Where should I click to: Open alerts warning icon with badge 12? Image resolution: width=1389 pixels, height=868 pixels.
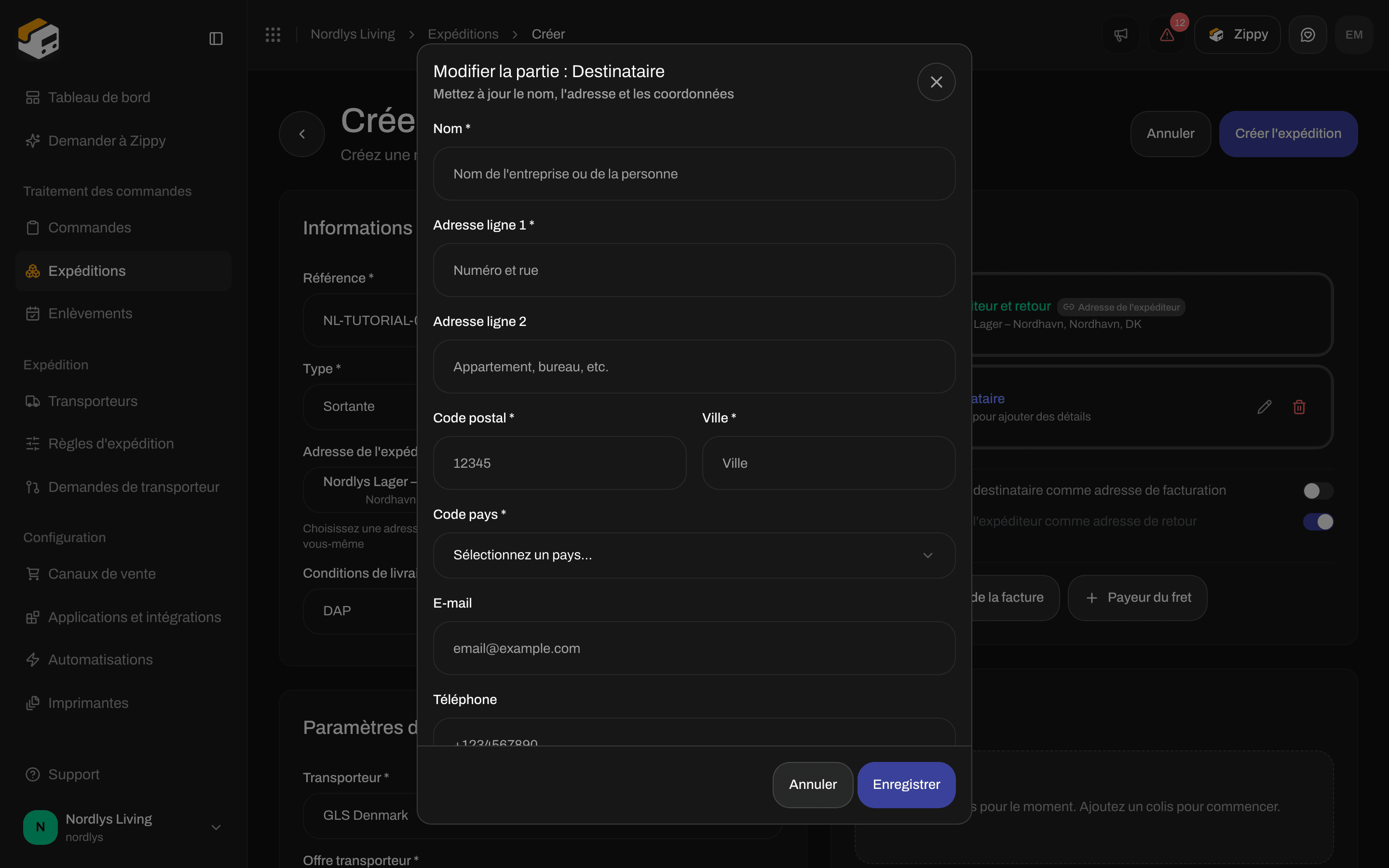1167,35
